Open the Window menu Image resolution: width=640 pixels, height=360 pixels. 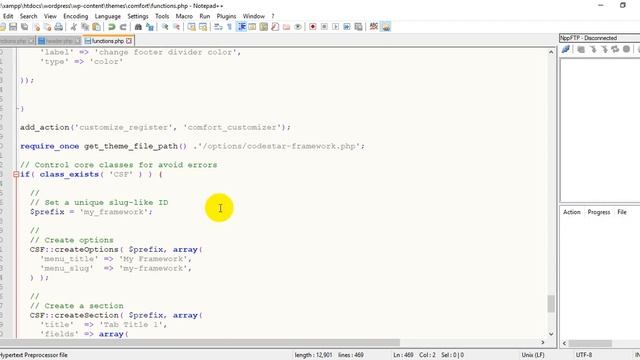point(253,16)
